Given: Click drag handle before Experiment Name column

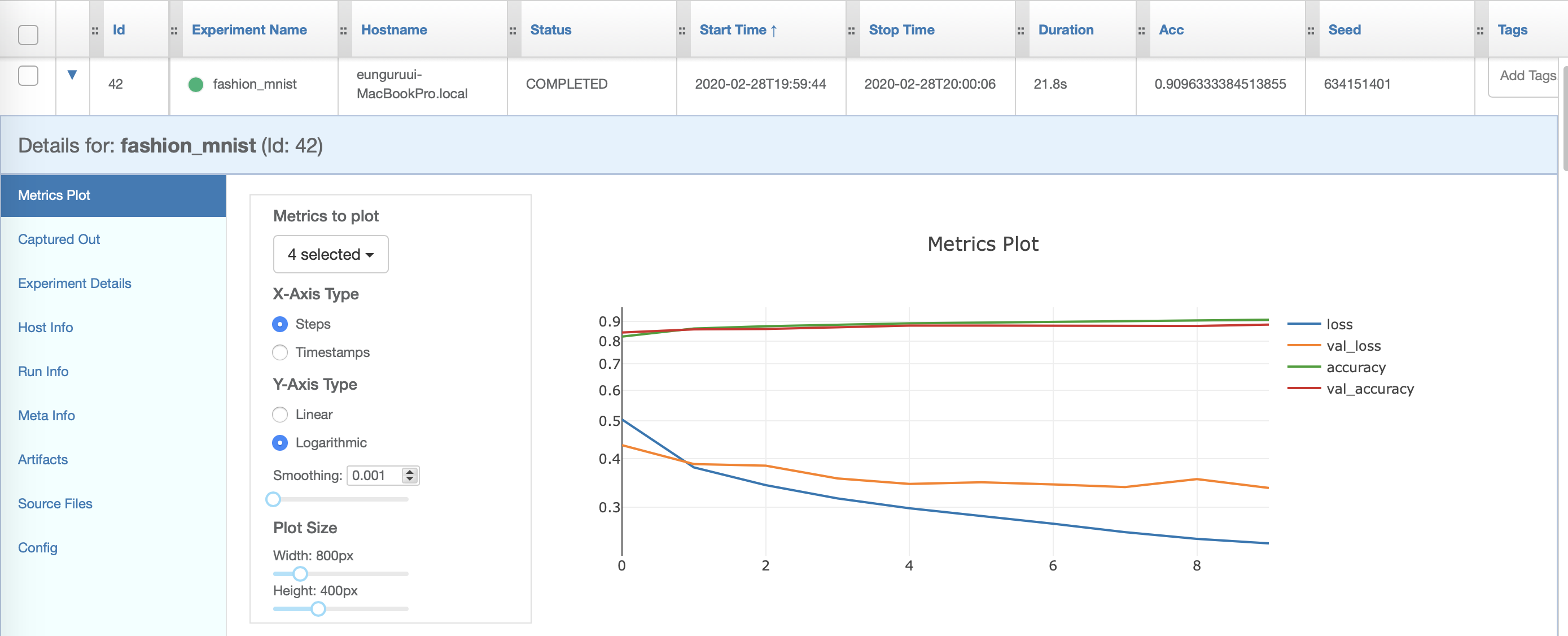Looking at the screenshot, I should 174,31.
